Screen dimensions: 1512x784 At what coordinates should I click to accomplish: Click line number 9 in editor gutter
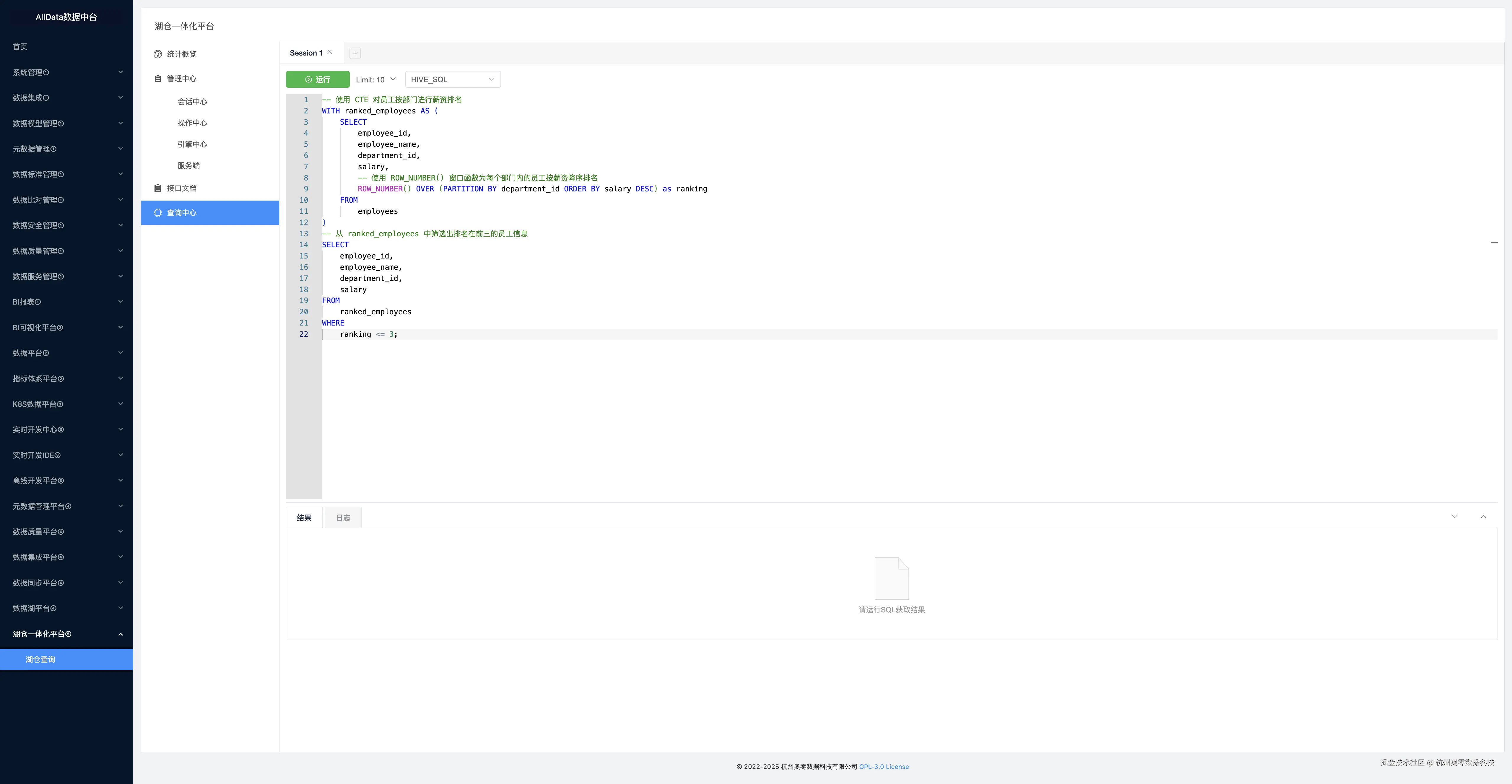tap(305, 189)
